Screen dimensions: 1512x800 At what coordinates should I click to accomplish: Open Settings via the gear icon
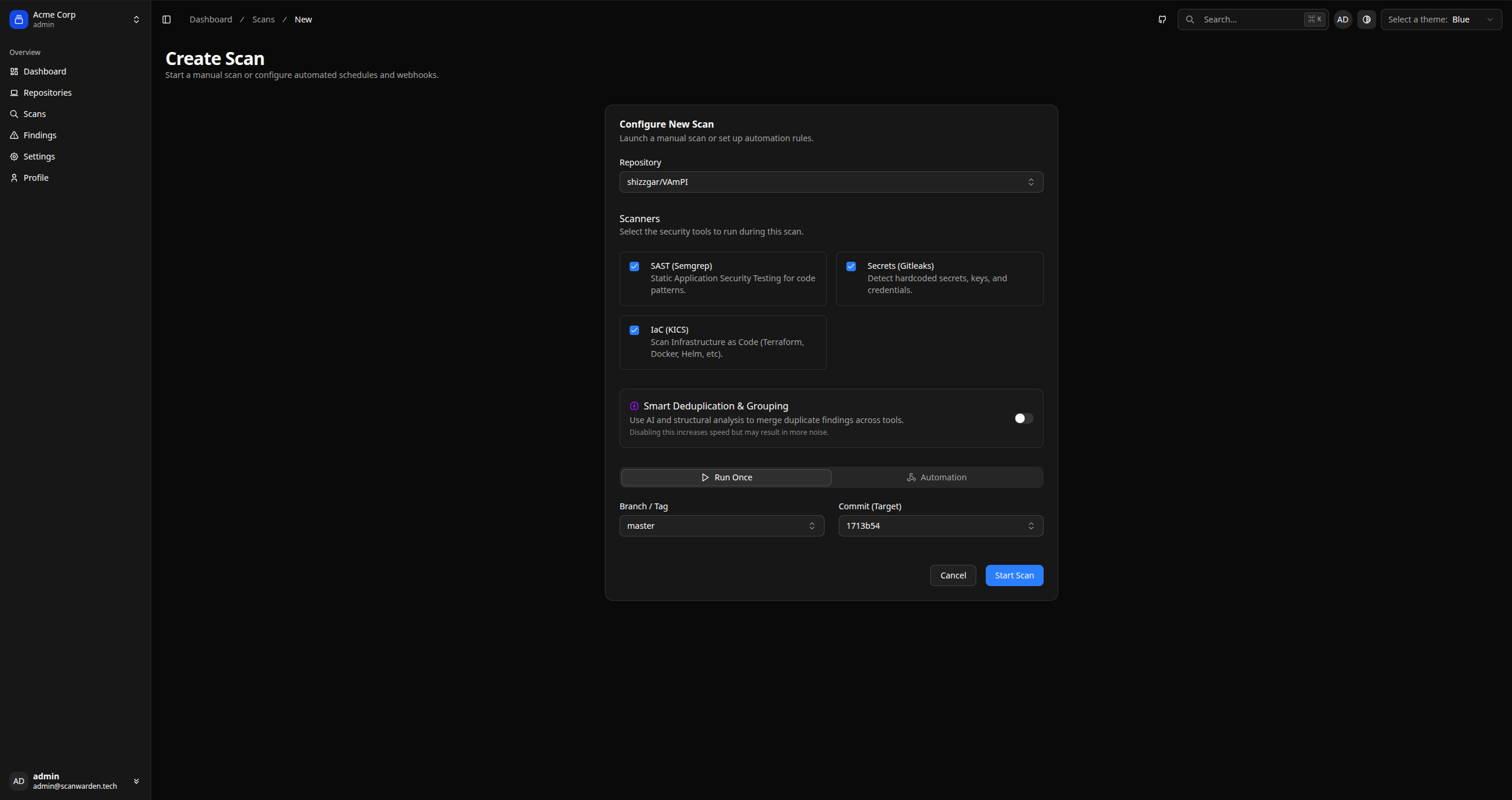39,156
